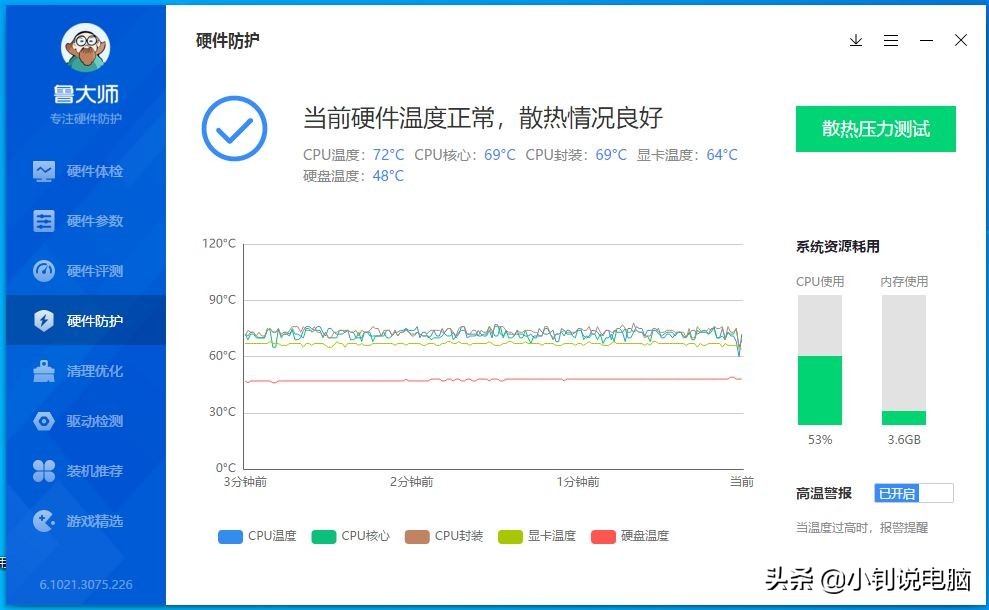Select 硬件防护 in the sidebar
Image resolution: width=989 pixels, height=610 pixels.
coord(86,320)
